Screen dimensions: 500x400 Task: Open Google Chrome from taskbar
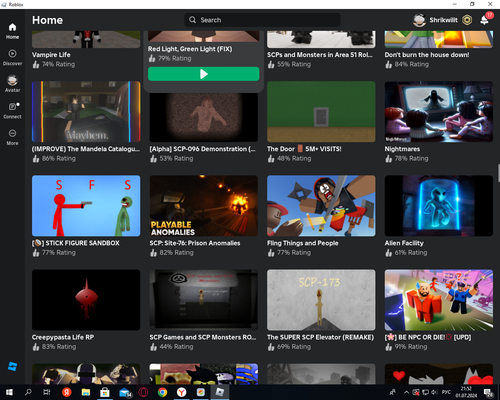click(162, 392)
